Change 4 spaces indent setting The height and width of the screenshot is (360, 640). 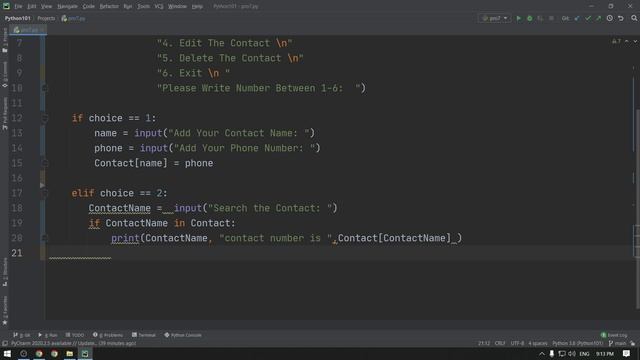pos(537,344)
